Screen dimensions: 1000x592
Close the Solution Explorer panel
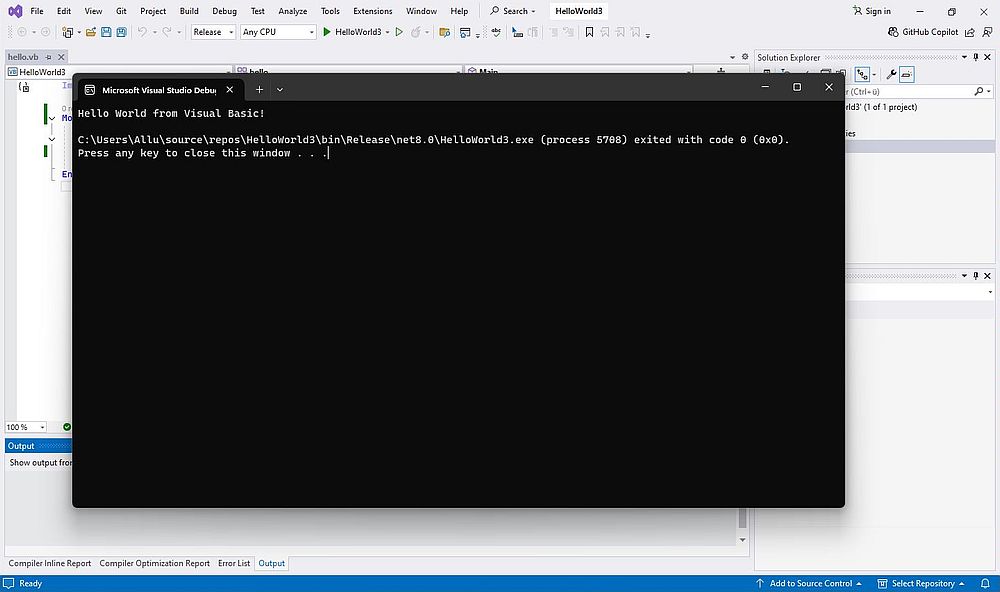[987, 57]
